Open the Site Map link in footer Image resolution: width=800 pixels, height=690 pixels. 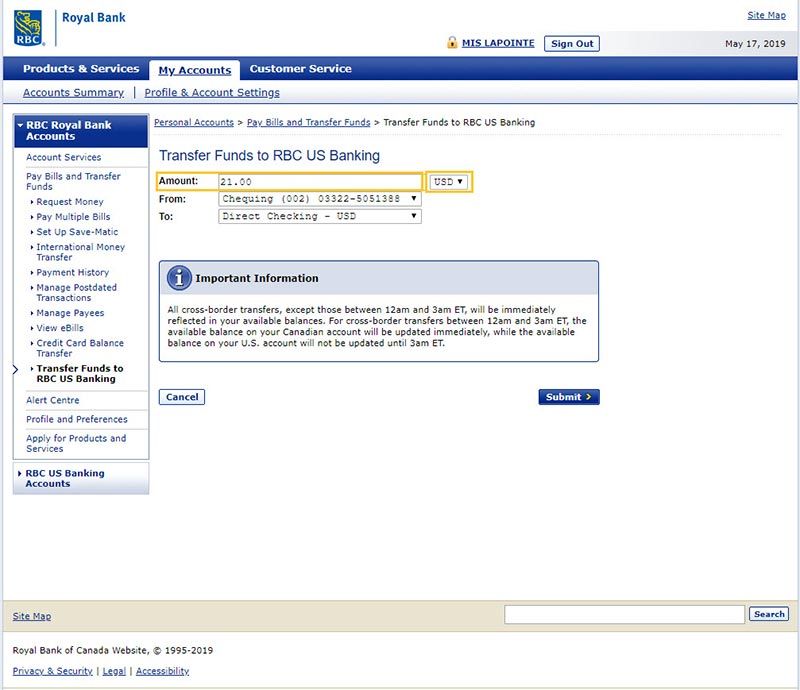click(x=32, y=616)
